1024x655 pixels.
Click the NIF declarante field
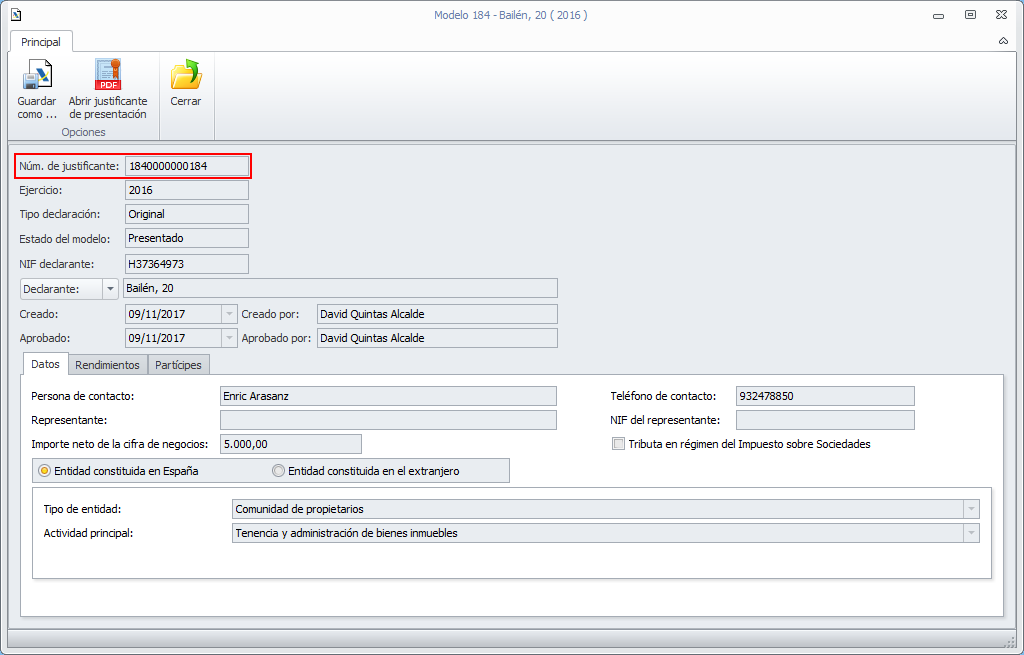click(187, 264)
